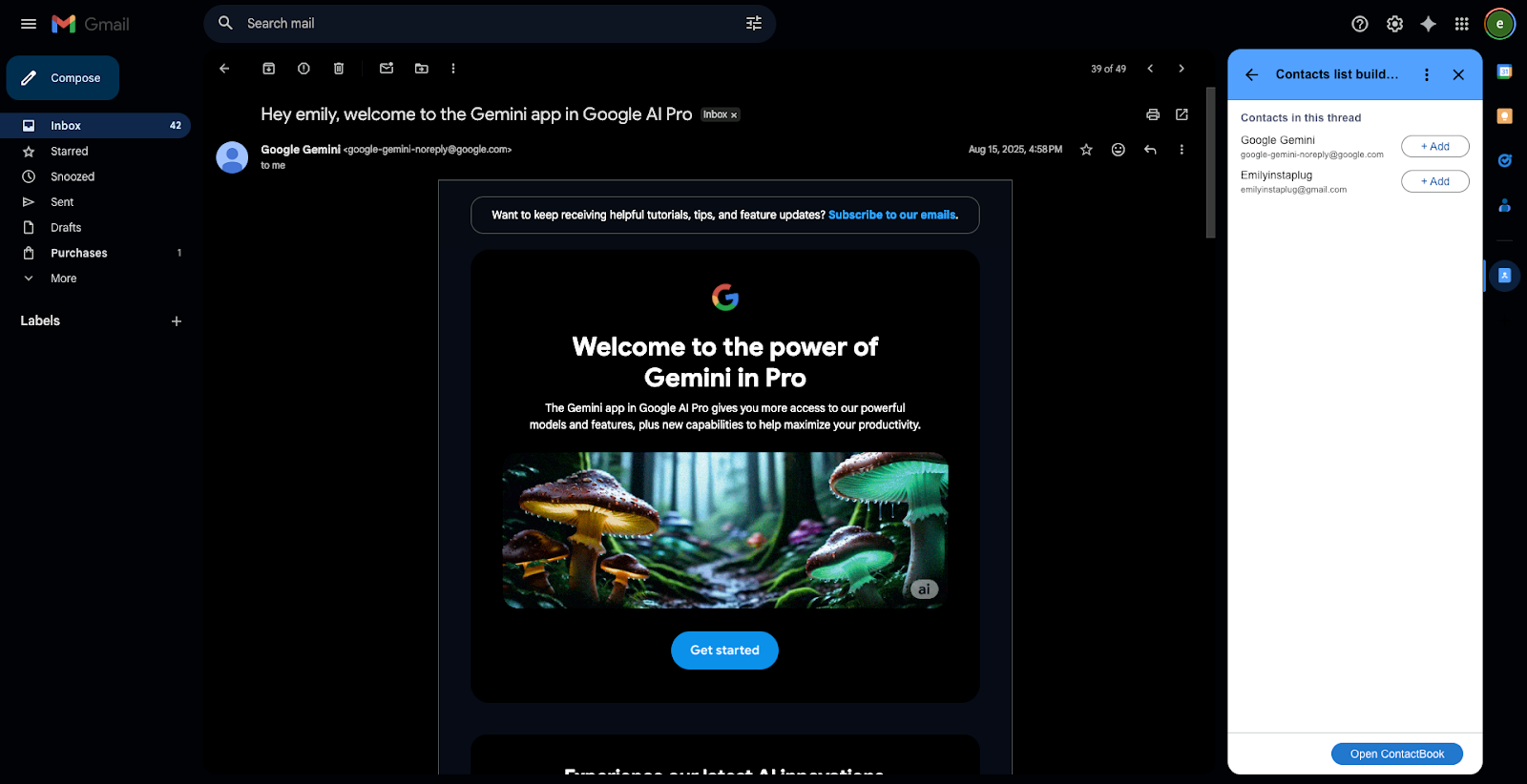Screen dimensions: 1527x784
Task: Click the mushroom forest image
Action: click(x=725, y=530)
